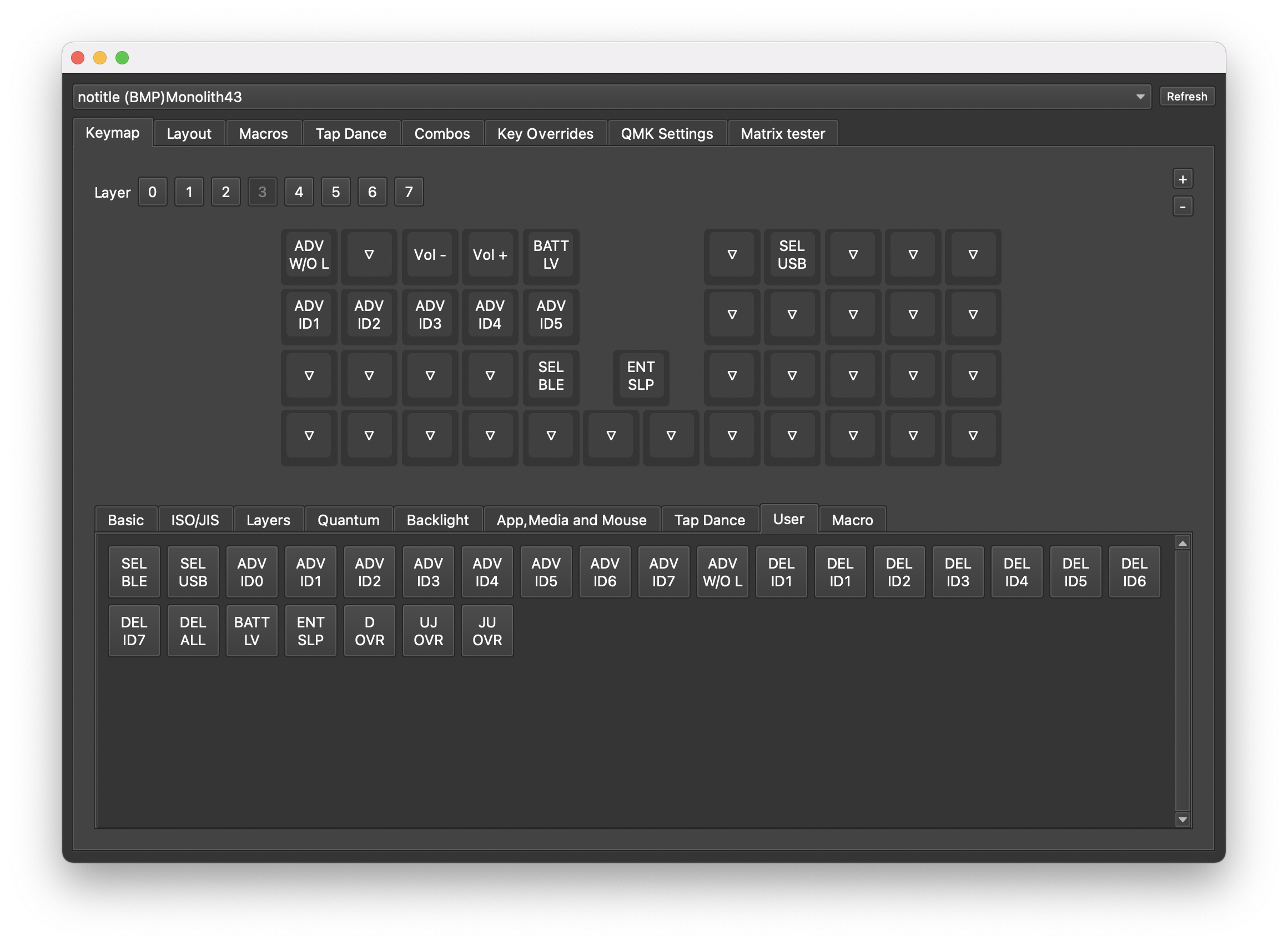This screenshot has width=1288, height=945.
Task: Shrink keymap with minus button
Action: point(1182,207)
